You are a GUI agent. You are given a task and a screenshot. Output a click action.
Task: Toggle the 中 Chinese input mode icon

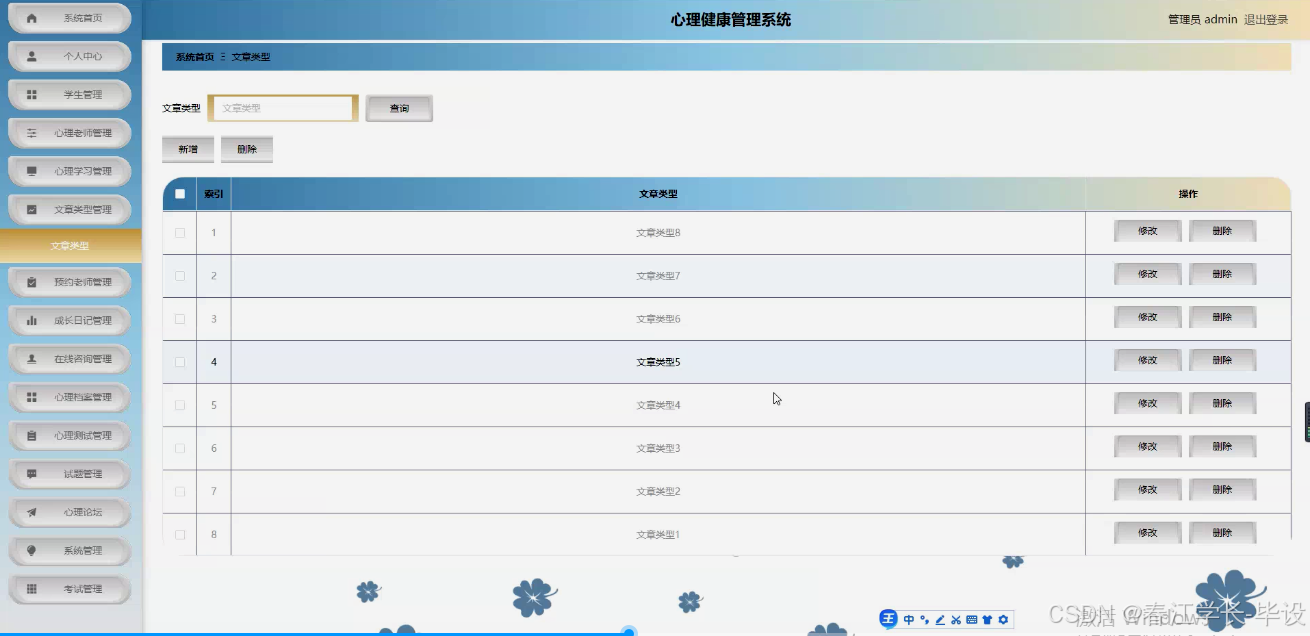click(x=909, y=620)
